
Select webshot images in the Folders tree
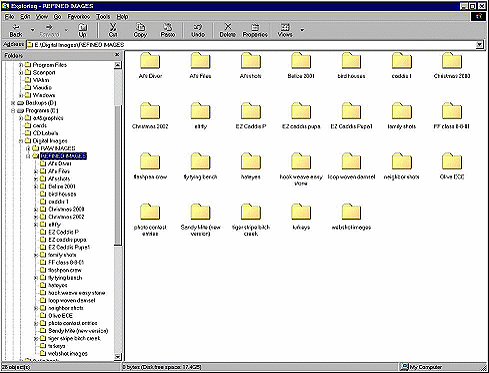point(68,354)
